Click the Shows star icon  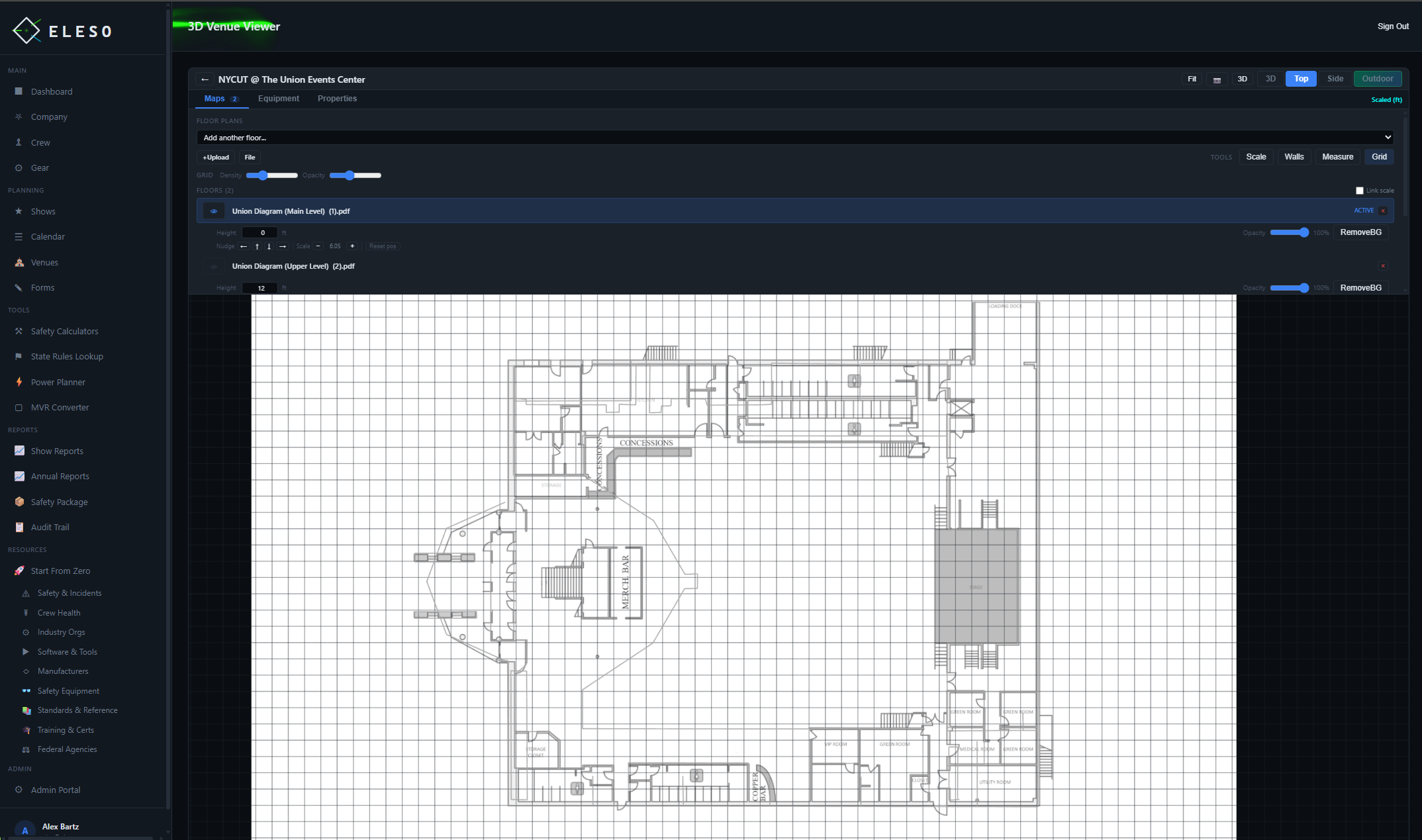coord(19,211)
